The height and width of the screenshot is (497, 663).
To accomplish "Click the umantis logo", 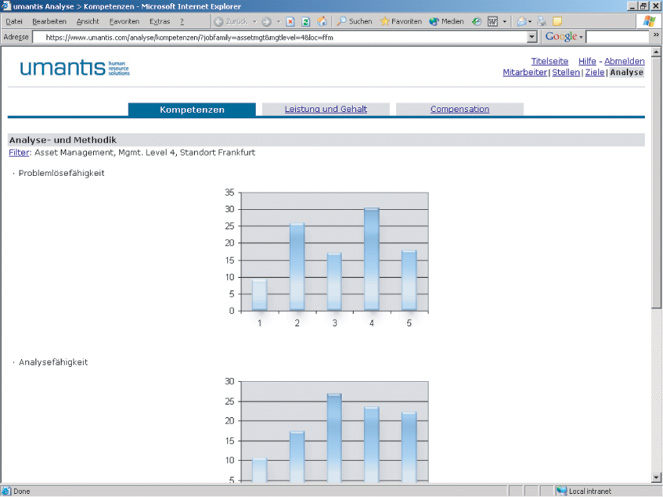I will click(74, 69).
